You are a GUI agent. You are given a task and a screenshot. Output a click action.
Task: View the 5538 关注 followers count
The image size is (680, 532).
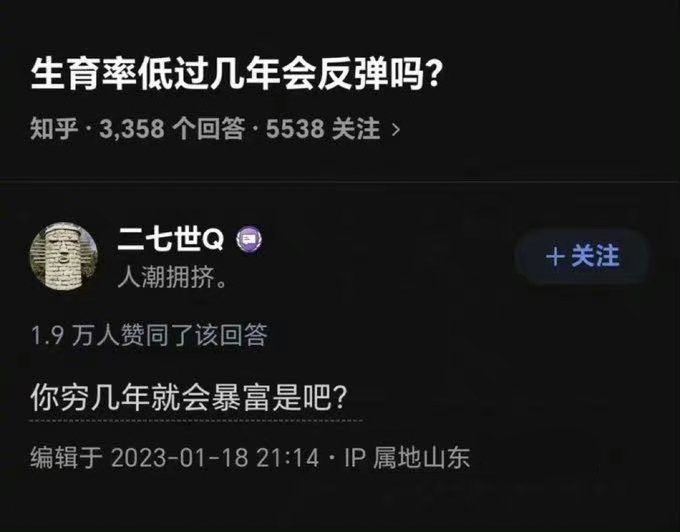pyautogui.click(x=323, y=129)
